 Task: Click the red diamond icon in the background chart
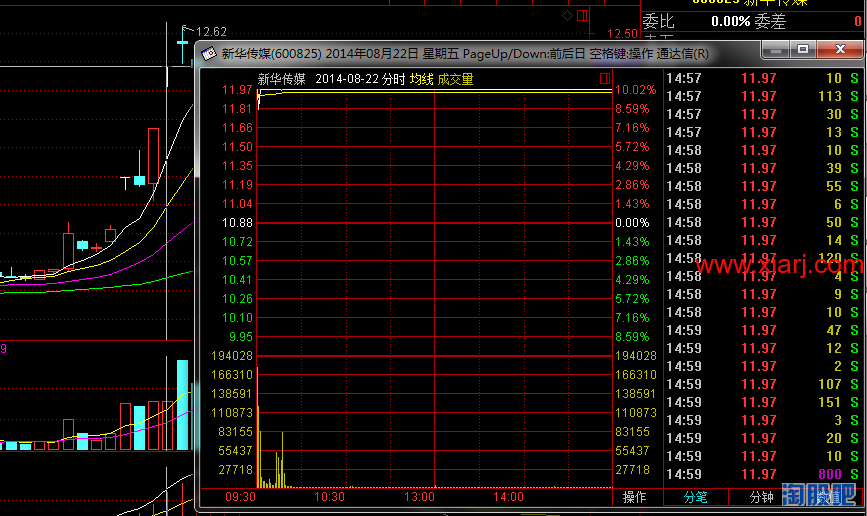tap(567, 15)
